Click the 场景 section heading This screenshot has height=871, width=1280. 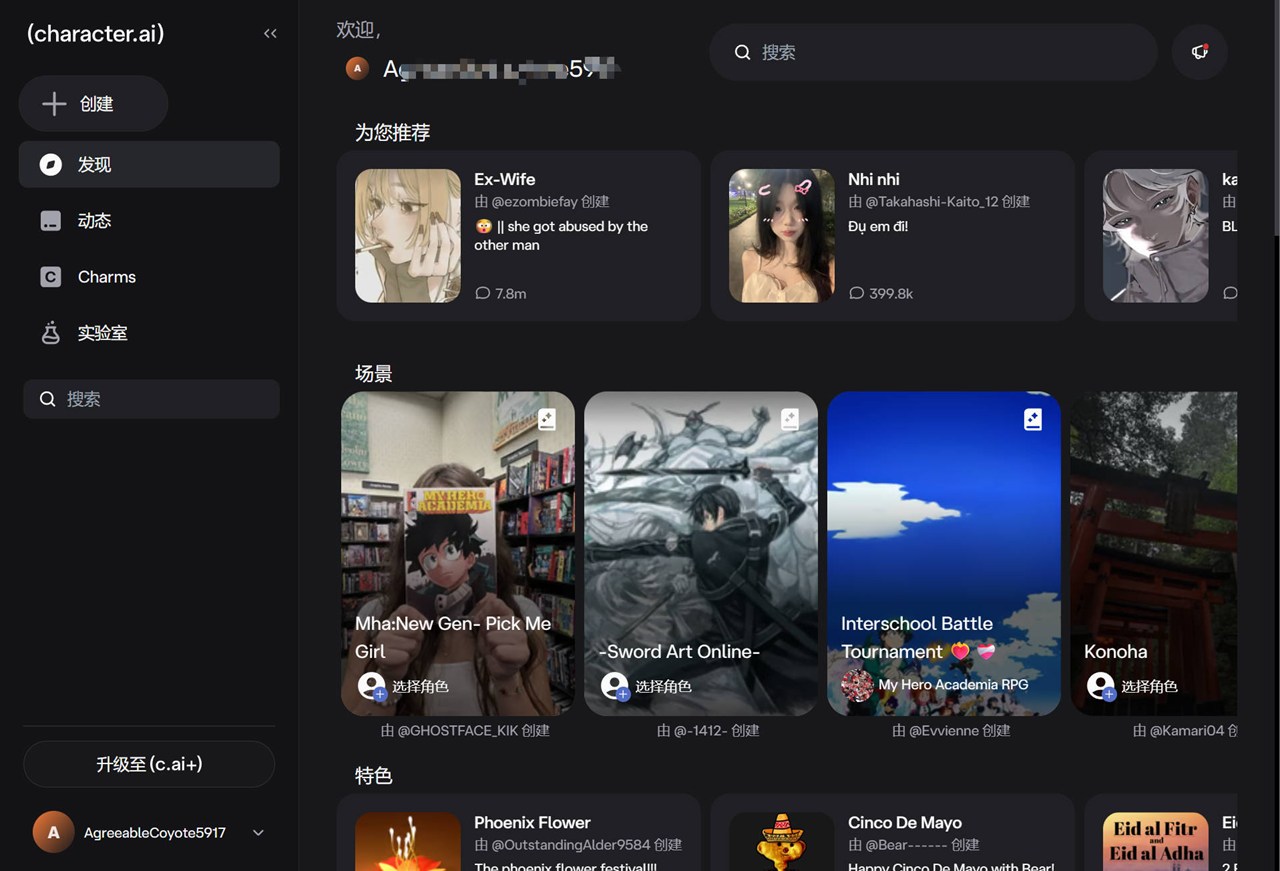(x=374, y=374)
